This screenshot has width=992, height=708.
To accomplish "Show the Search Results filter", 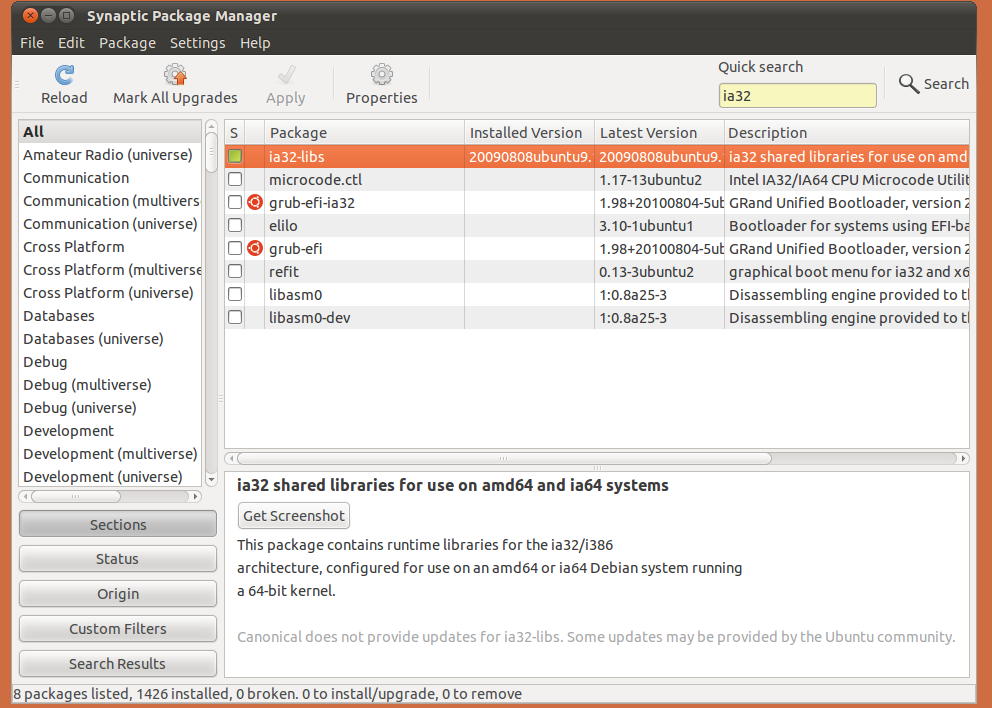I will click(x=118, y=664).
